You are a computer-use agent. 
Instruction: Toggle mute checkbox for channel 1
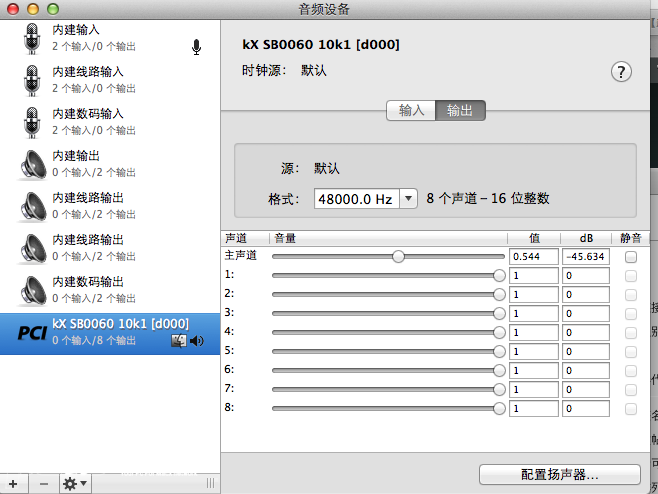[631, 276]
